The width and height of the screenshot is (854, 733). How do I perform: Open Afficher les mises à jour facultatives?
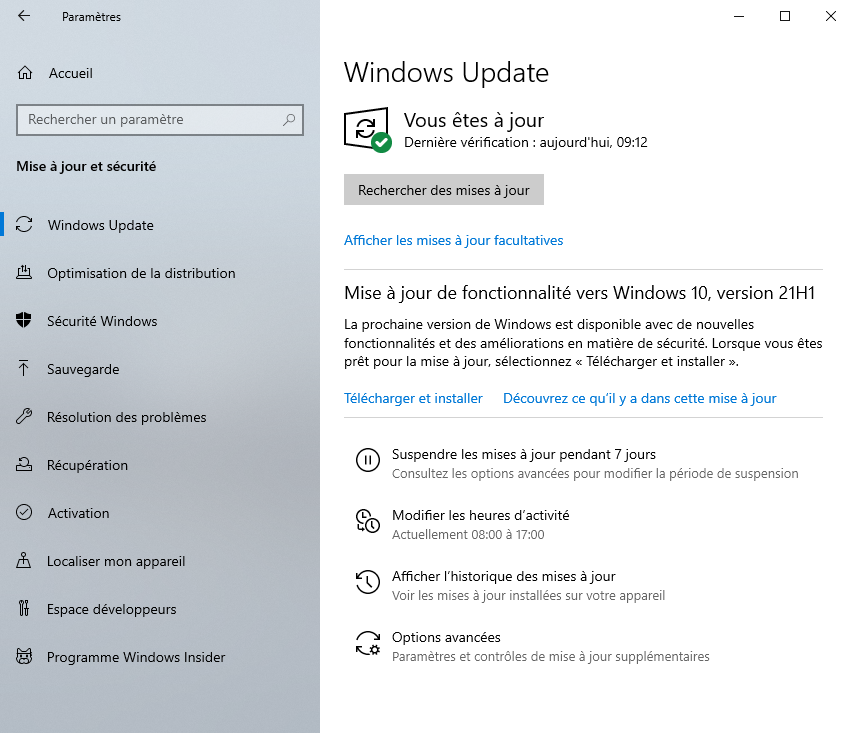453,240
